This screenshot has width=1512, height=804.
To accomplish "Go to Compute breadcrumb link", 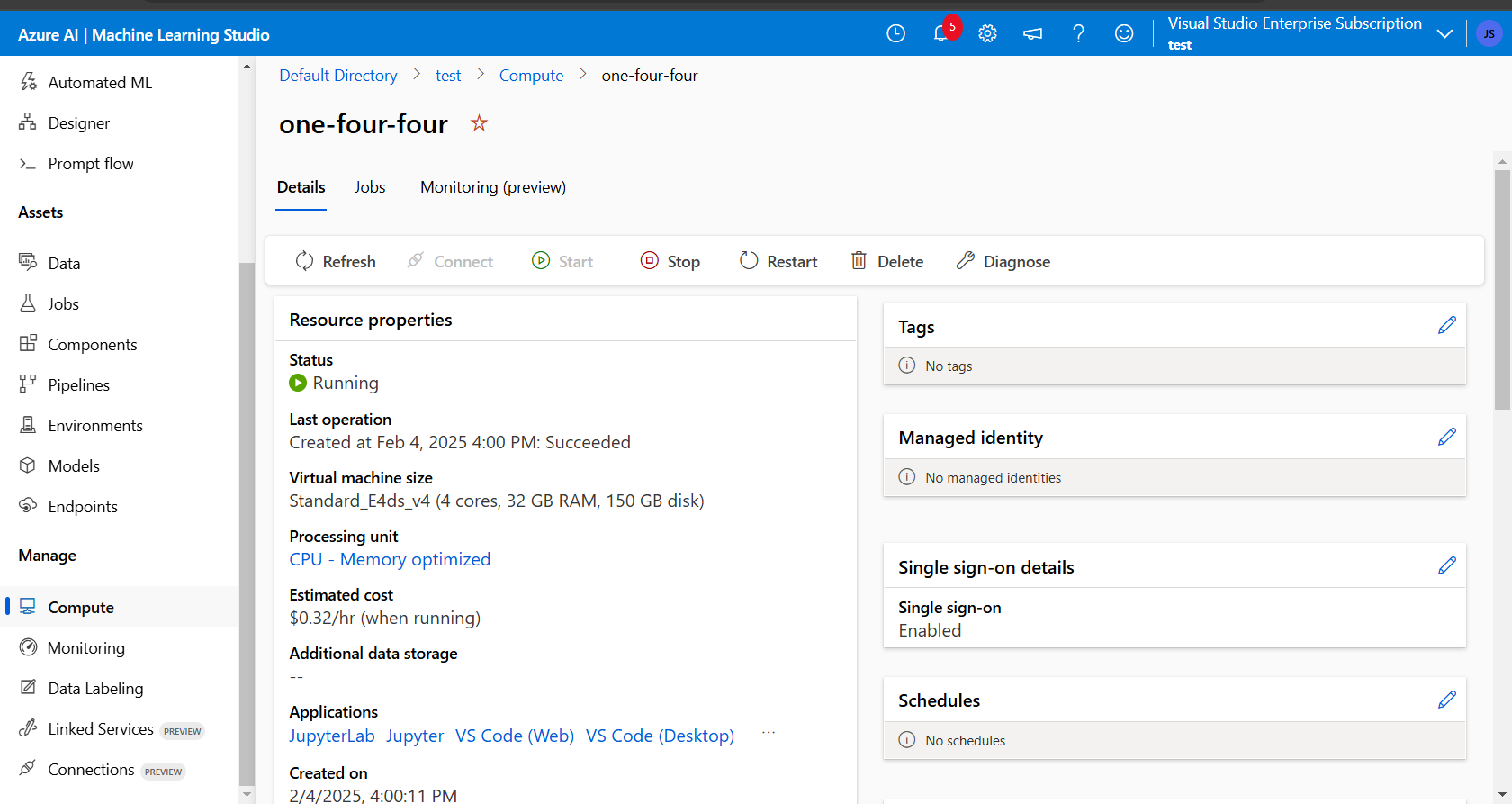I will pyautogui.click(x=531, y=76).
